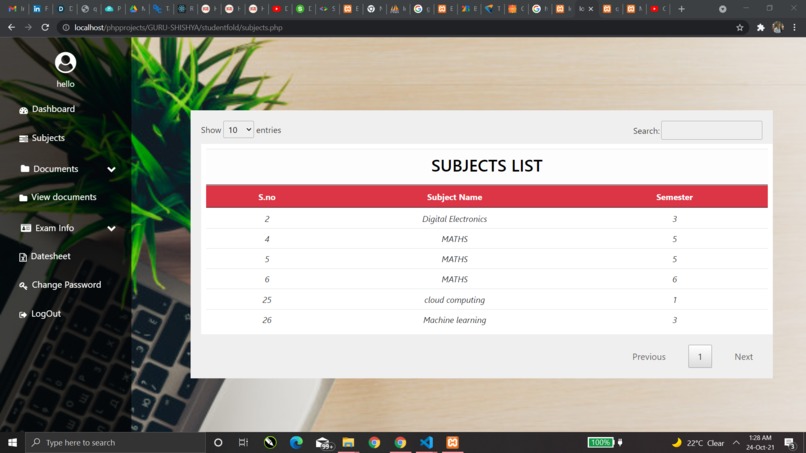Open Cortana circle icon
The width and height of the screenshot is (806, 453).
(x=218, y=443)
